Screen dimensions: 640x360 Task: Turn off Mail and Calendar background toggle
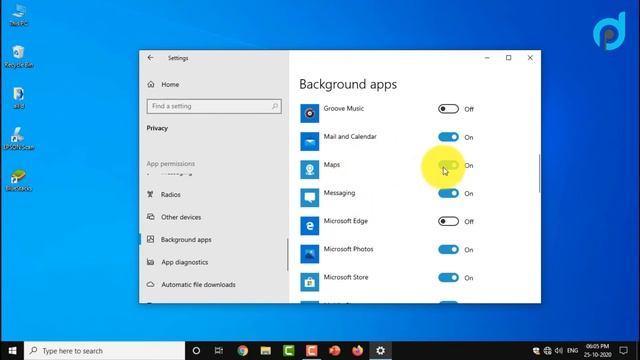pos(448,137)
